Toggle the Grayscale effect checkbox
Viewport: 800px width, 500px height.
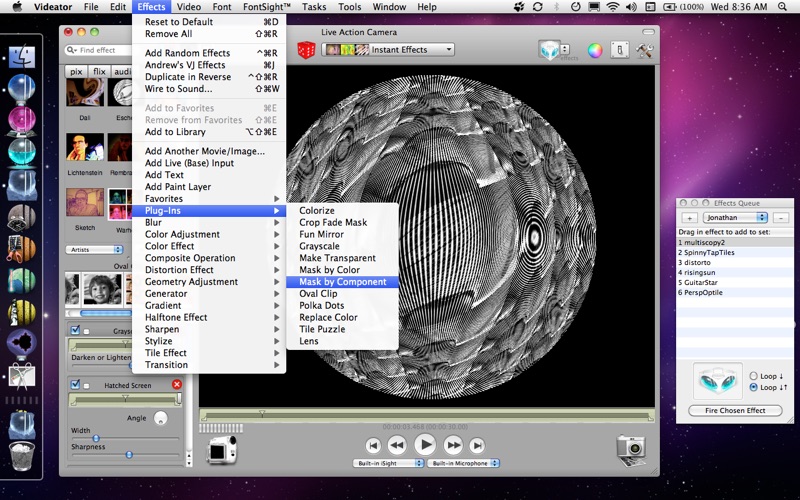click(76, 330)
